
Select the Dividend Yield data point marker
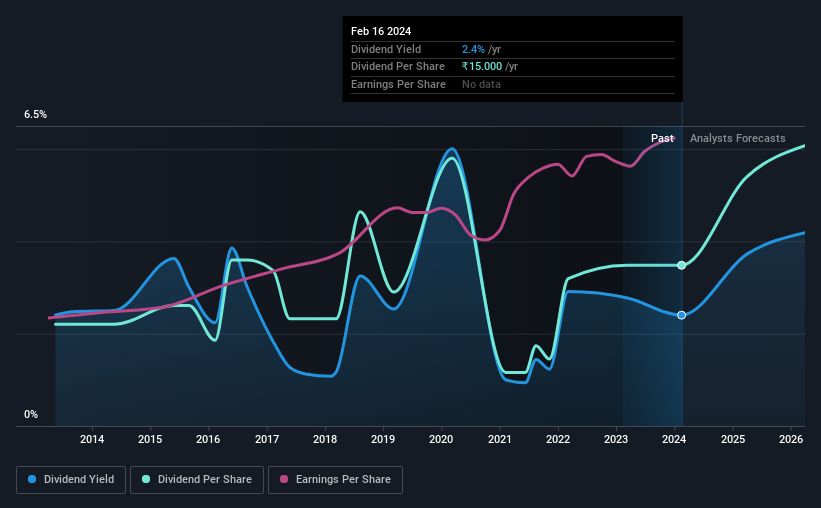tap(681, 315)
